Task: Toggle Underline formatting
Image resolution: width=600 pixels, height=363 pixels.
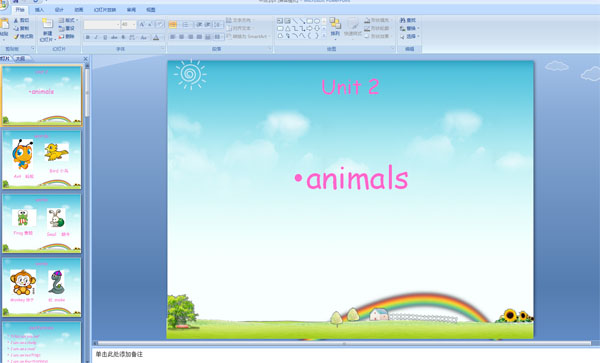Action: 105,37
